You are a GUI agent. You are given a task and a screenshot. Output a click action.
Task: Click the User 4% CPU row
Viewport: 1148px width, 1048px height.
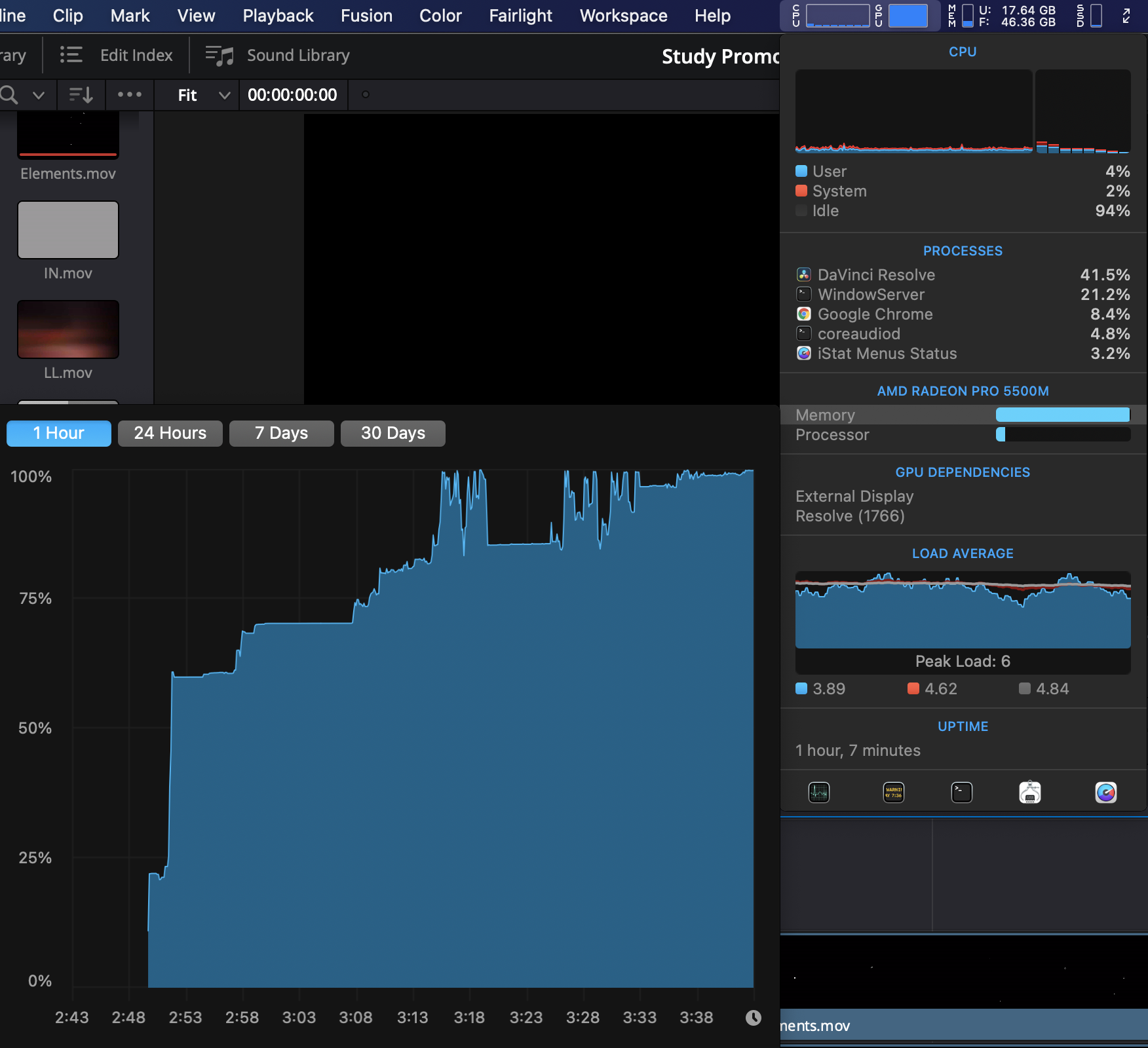click(x=963, y=172)
